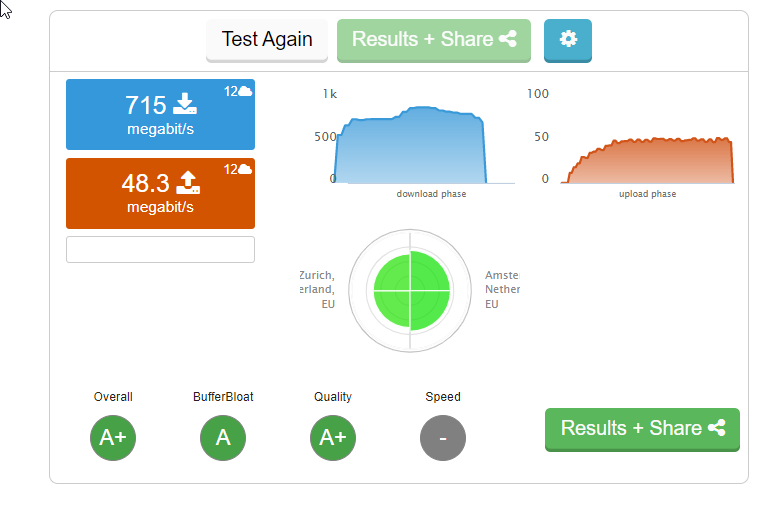This screenshot has height=530, width=782.
Task: Open settings with the gear icon button
Action: (568, 40)
